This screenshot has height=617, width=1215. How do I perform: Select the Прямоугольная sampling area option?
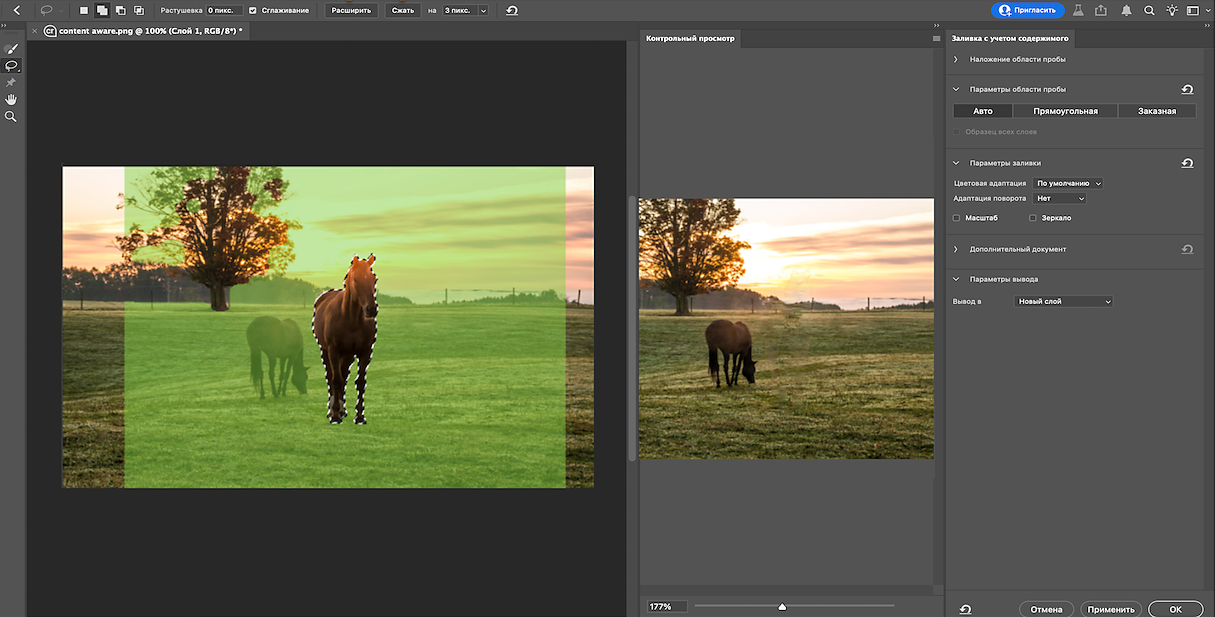pyautogui.click(x=1065, y=111)
